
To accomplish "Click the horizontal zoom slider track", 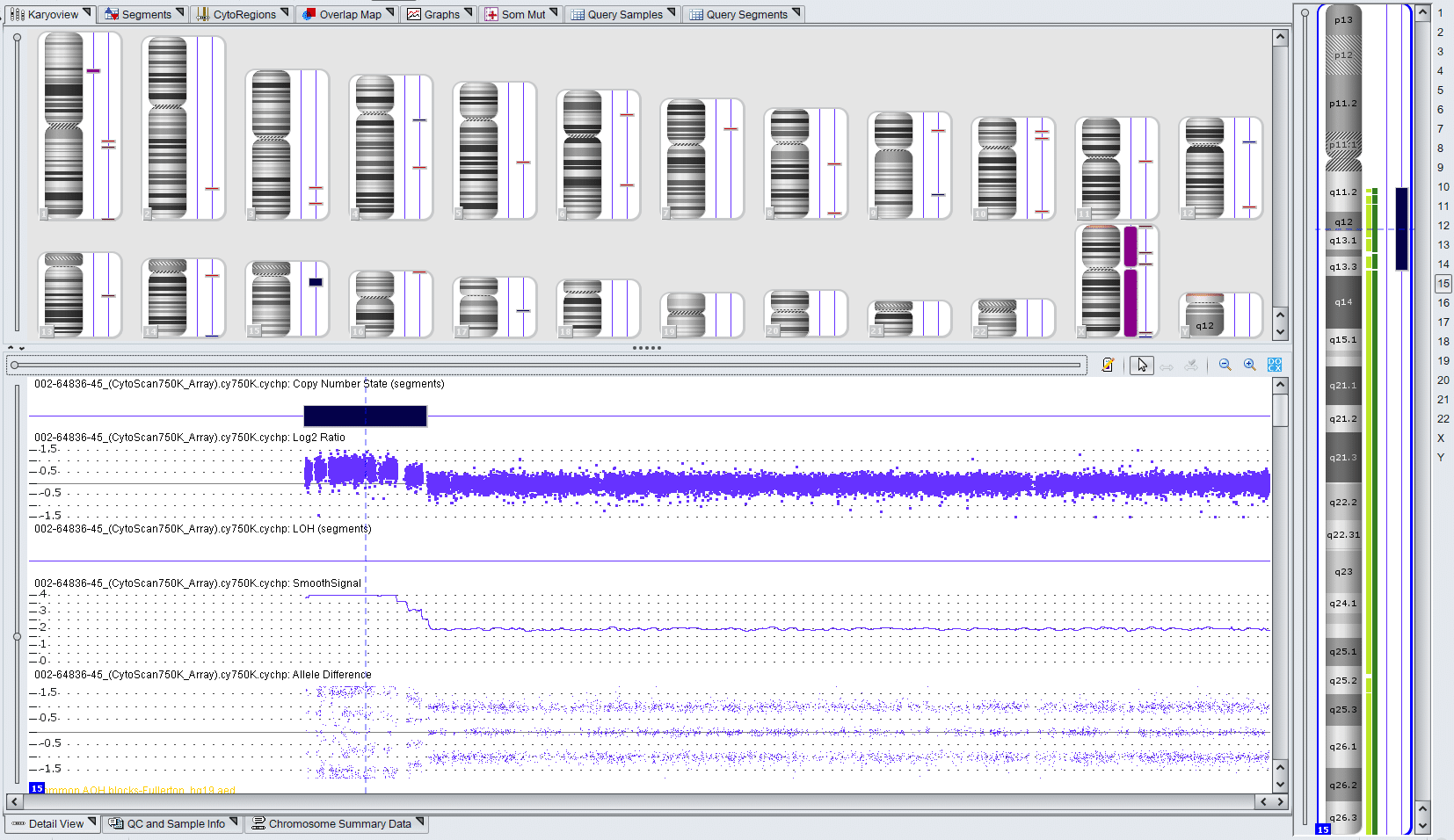I will pyautogui.click(x=545, y=365).
